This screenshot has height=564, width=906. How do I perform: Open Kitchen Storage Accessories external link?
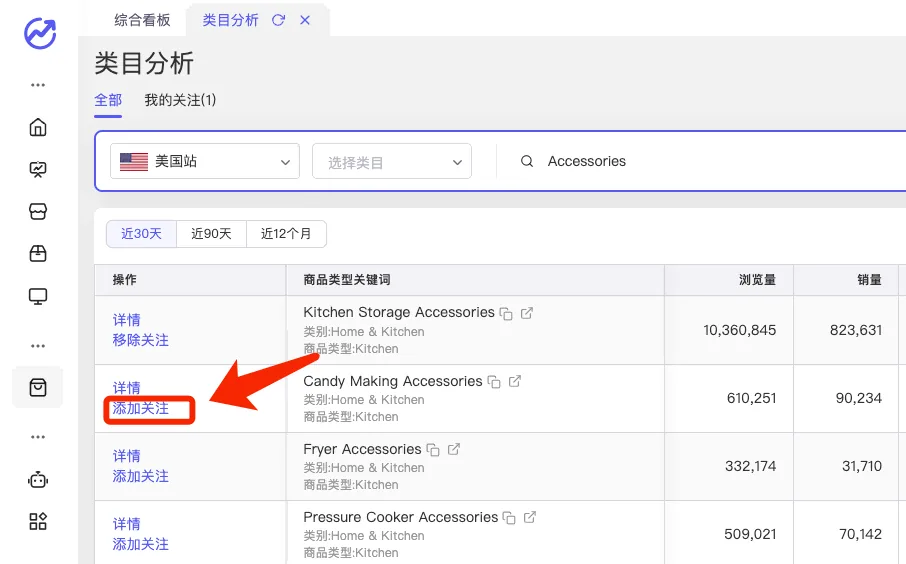(x=526, y=313)
